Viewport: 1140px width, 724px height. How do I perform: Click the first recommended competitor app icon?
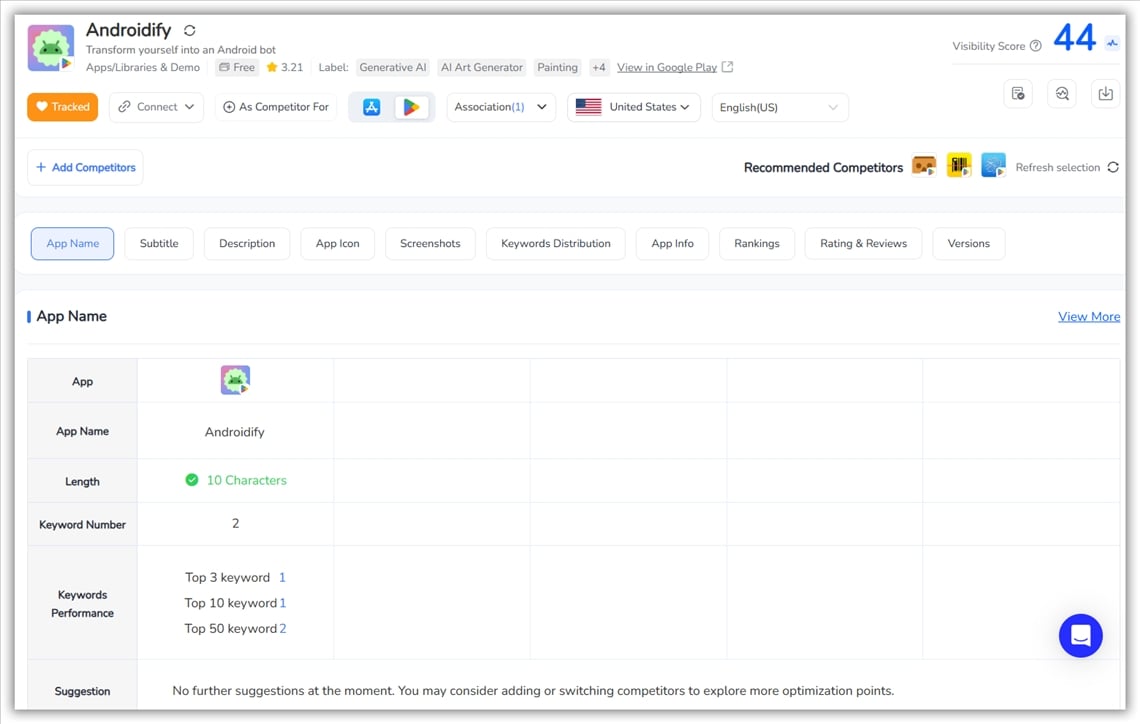click(924, 167)
